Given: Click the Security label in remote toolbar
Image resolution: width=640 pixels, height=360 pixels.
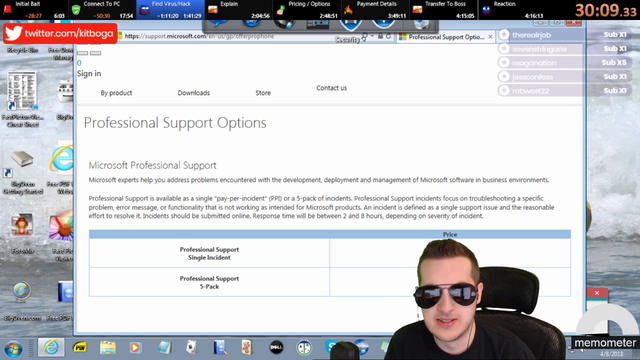Looking at the screenshot, I should 347,40.
